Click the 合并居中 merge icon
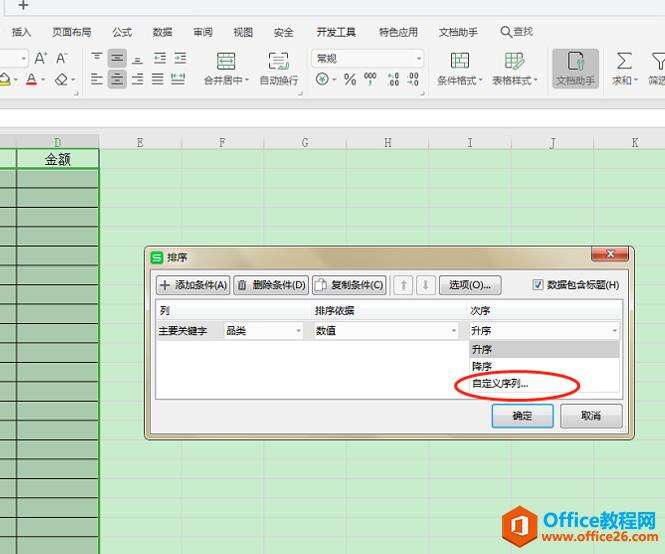 click(x=226, y=62)
